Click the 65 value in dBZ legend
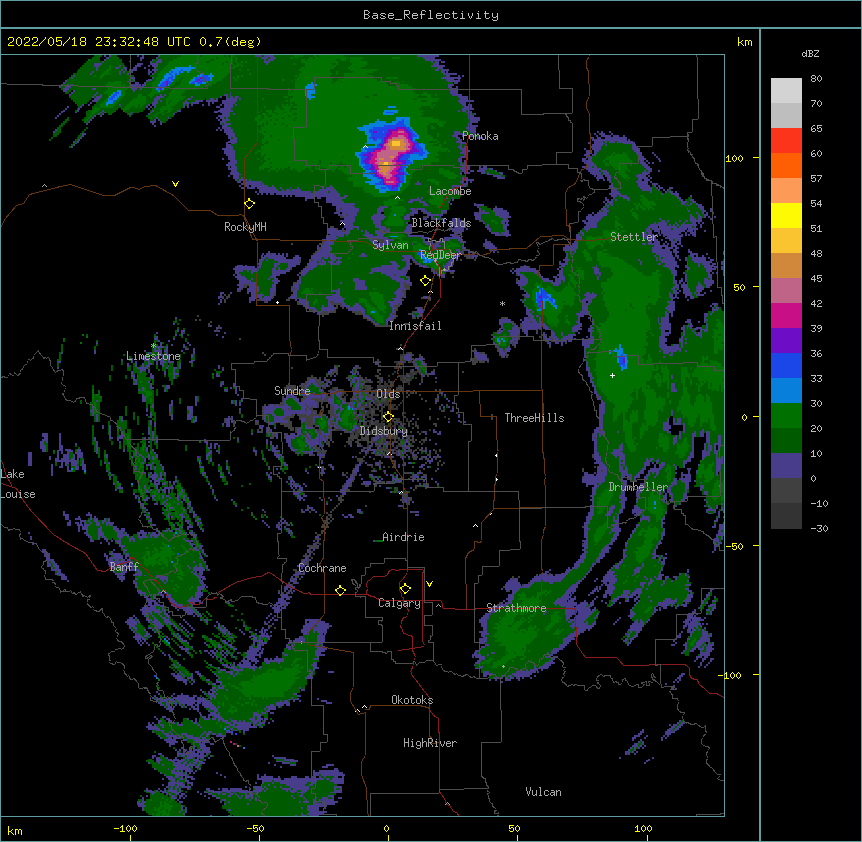The width and height of the screenshot is (862, 842). point(816,128)
